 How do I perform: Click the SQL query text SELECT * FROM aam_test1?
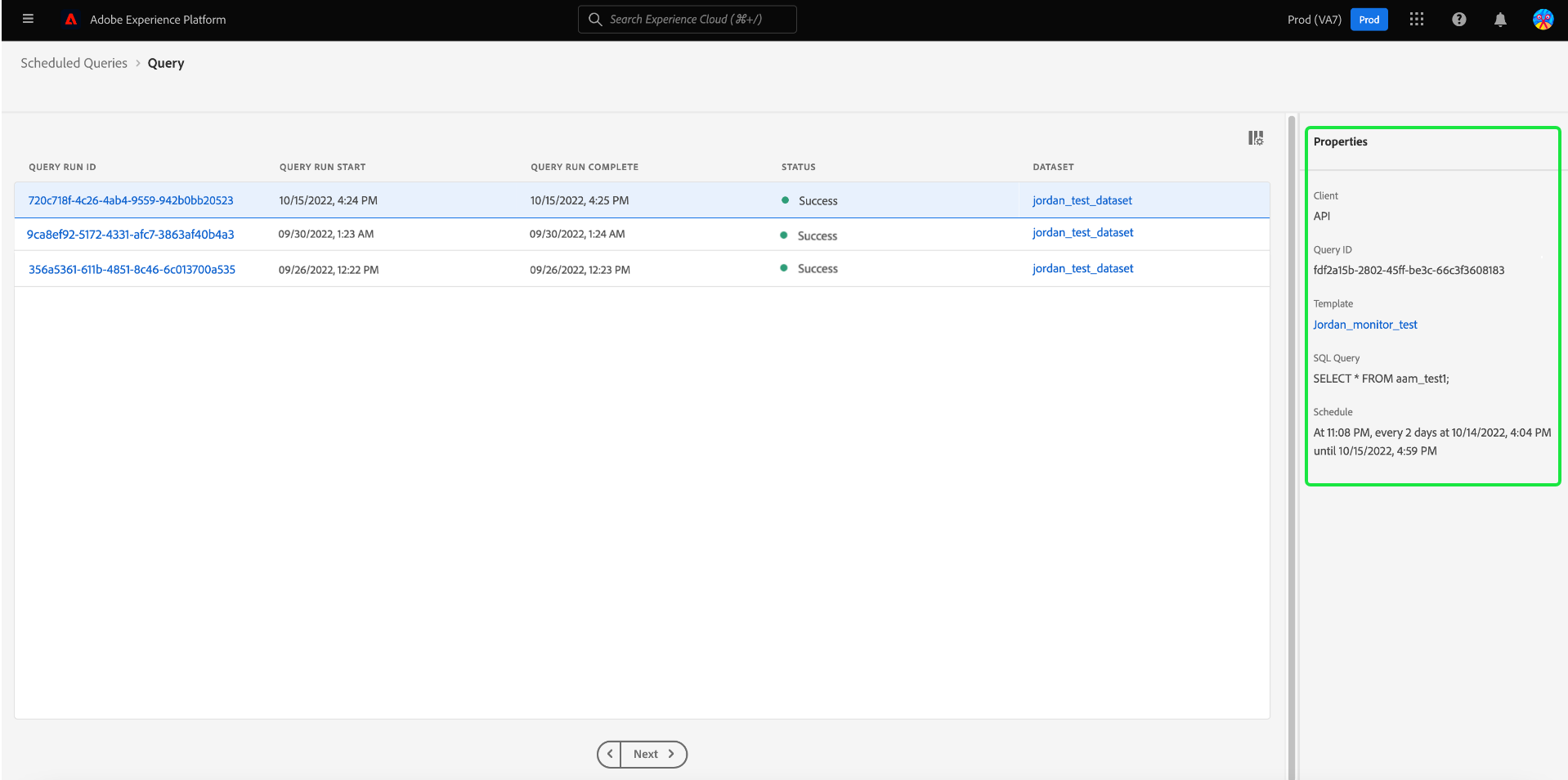coord(1381,379)
